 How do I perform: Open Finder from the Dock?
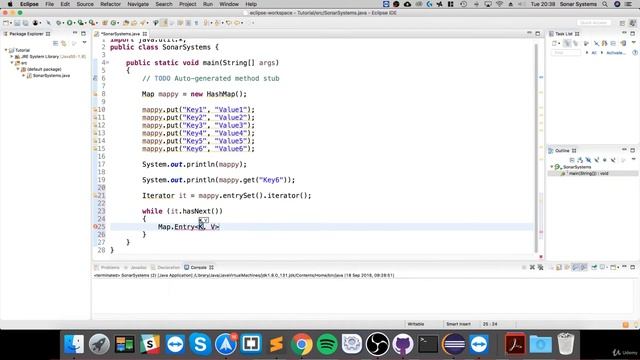coord(74,344)
